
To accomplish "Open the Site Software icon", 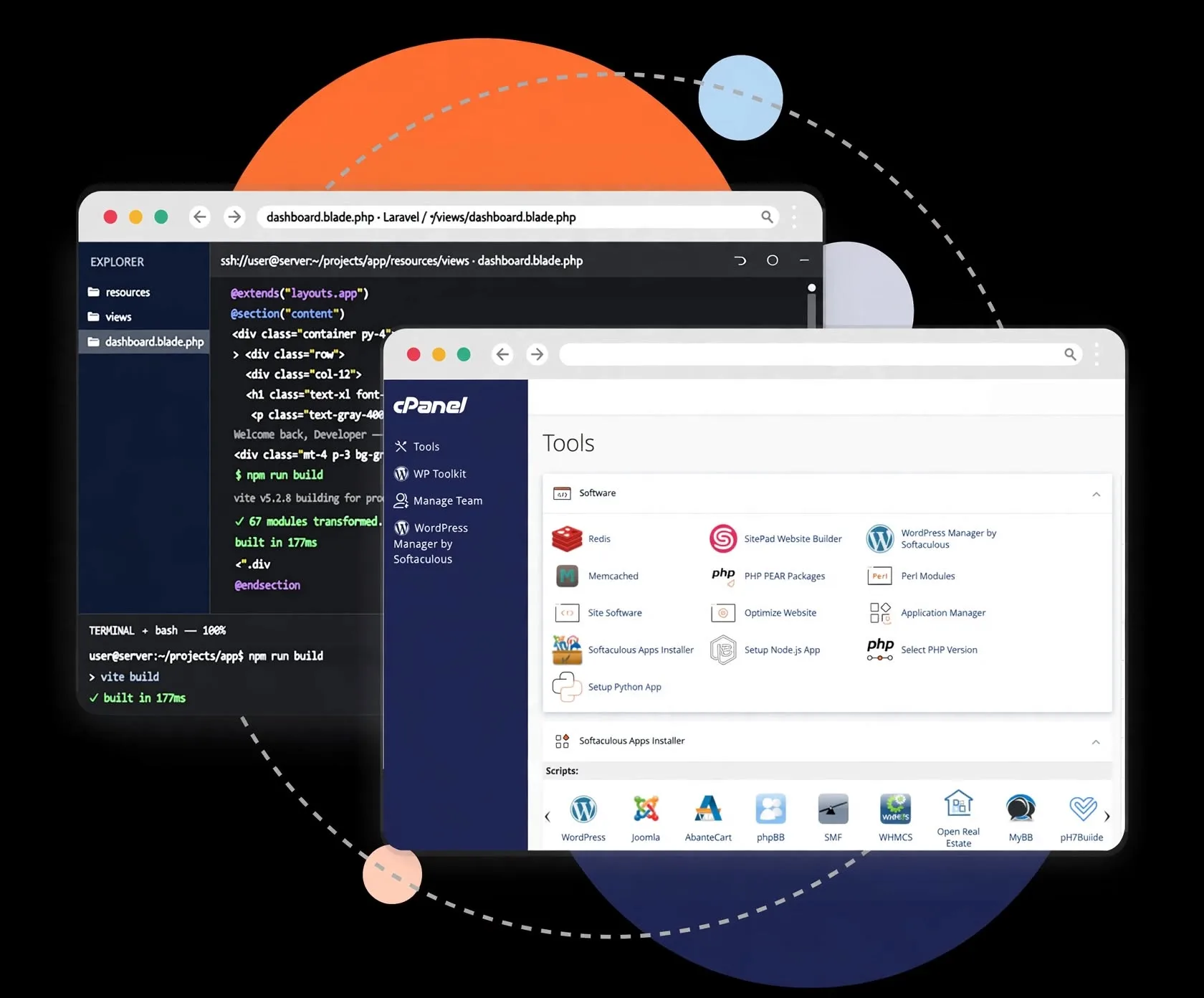I will click(x=567, y=613).
